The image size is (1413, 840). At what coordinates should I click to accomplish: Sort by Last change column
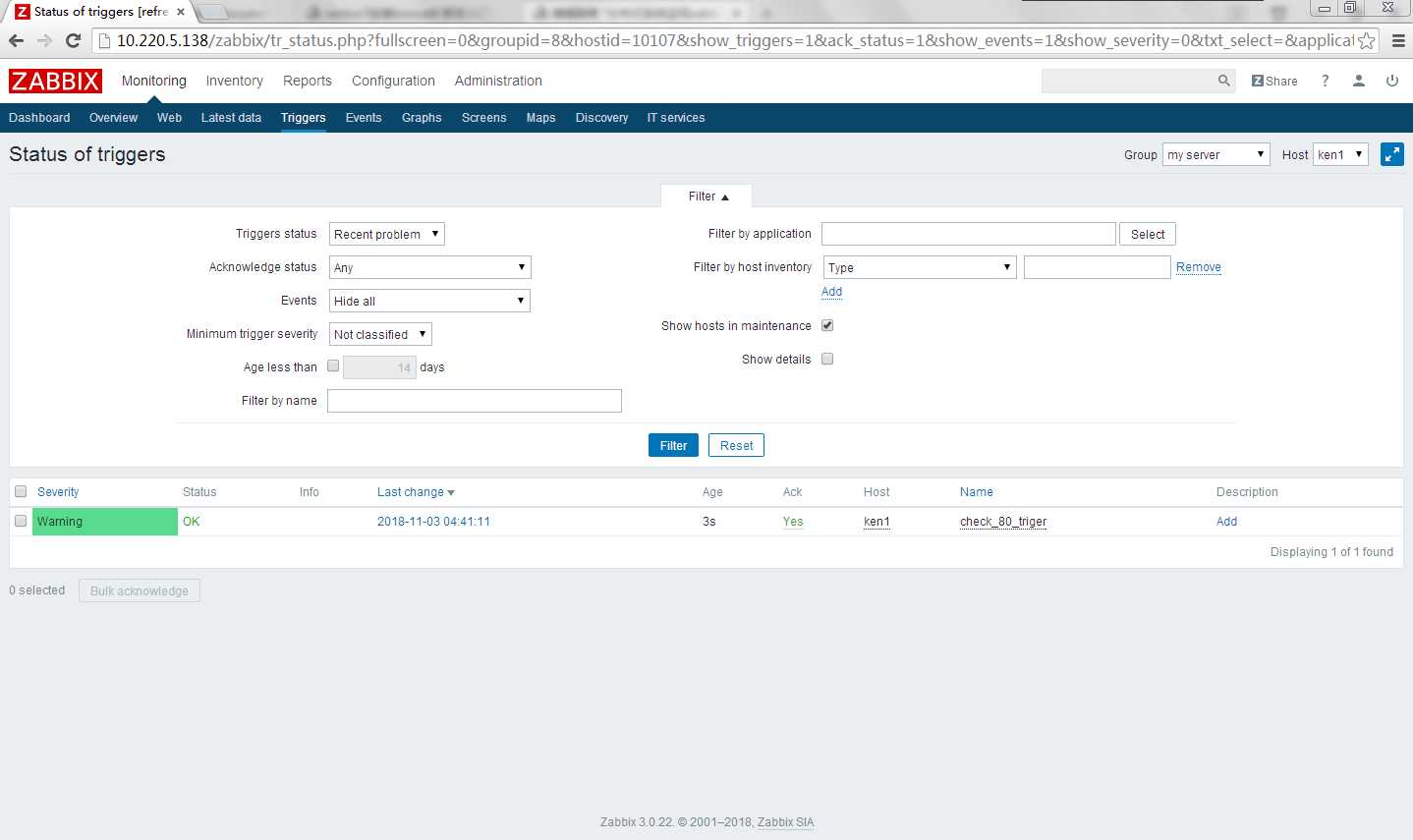416,492
